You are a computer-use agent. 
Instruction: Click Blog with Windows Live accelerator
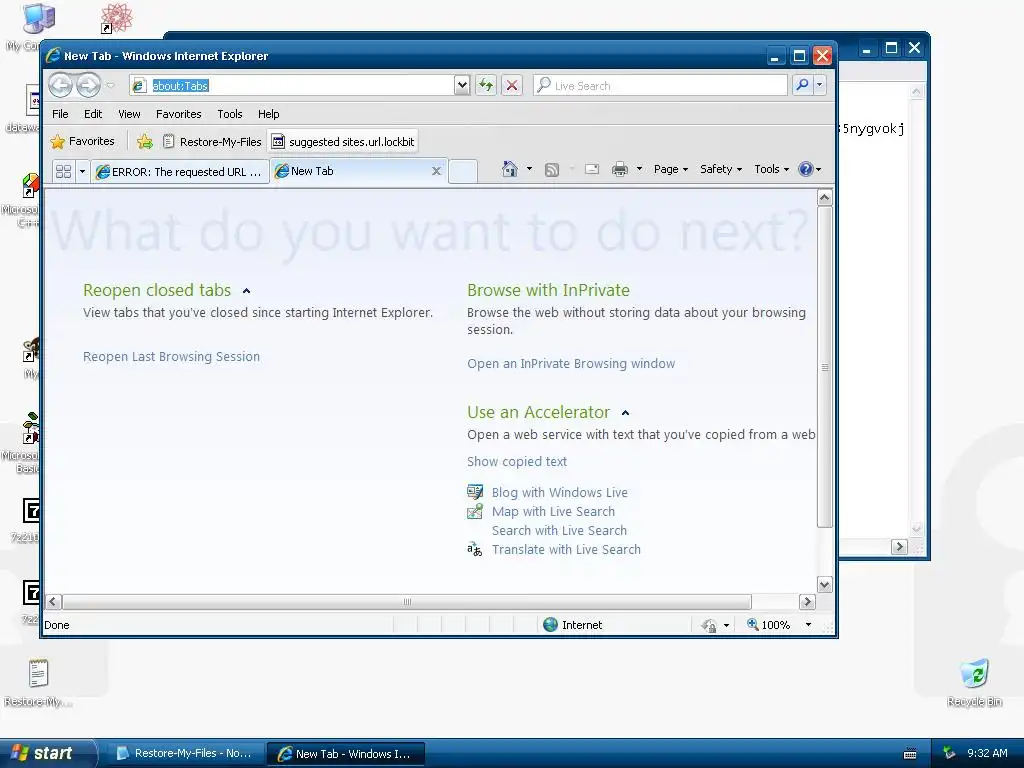coord(560,492)
